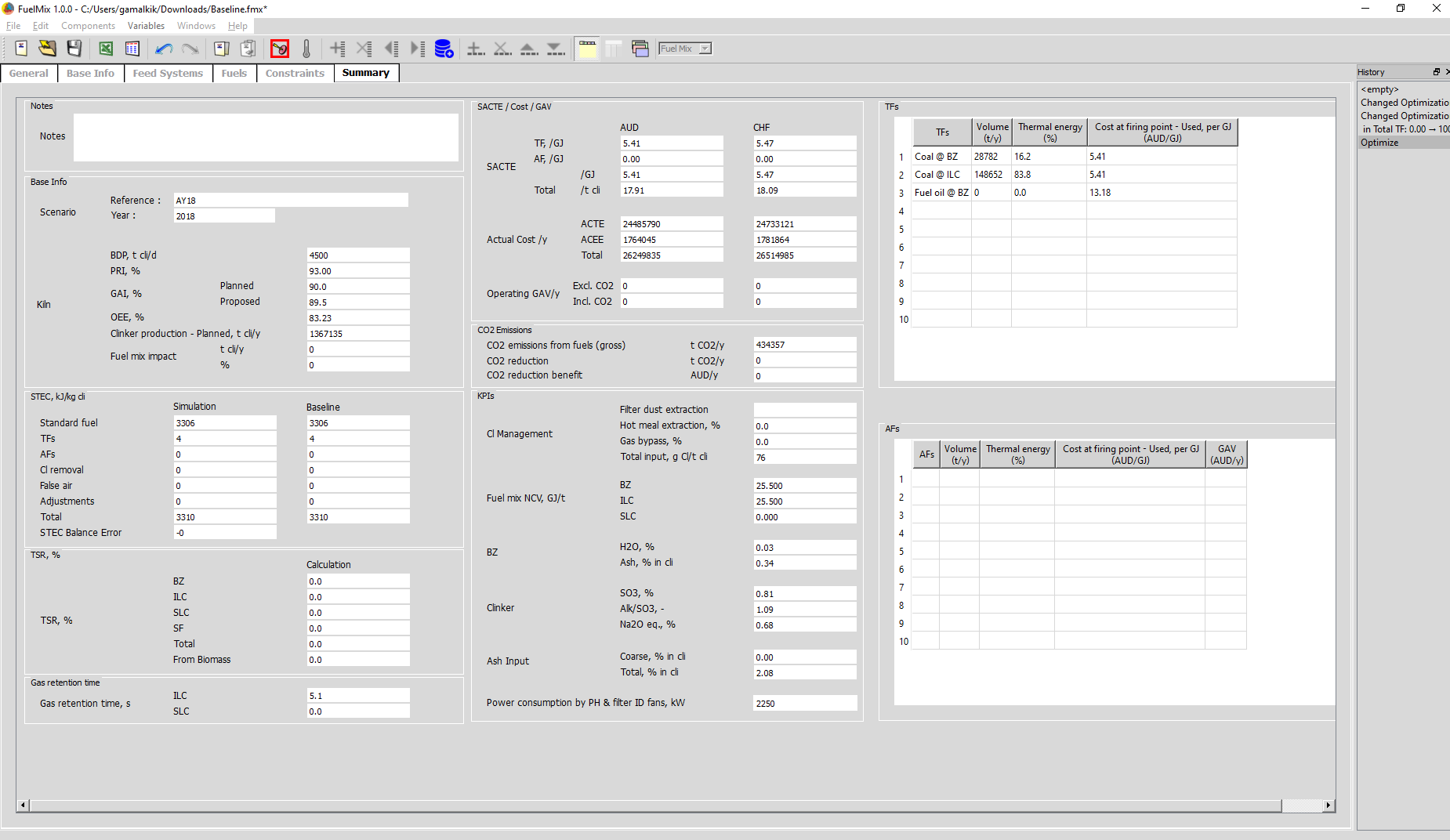Click the Fuel oil @ BZ cell
Screen dimensions: 1450x840
941,193
